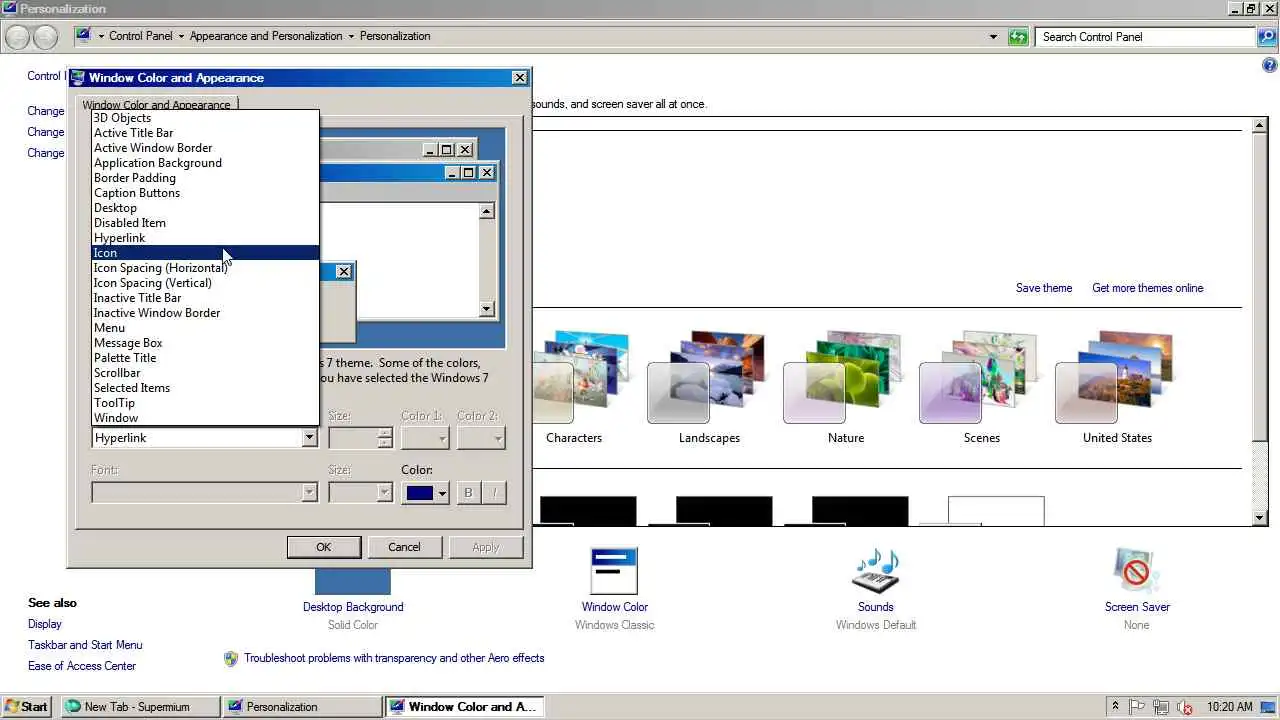Viewport: 1280px width, 720px height.
Task: Click the volume tray icon
Action: click(1185, 706)
